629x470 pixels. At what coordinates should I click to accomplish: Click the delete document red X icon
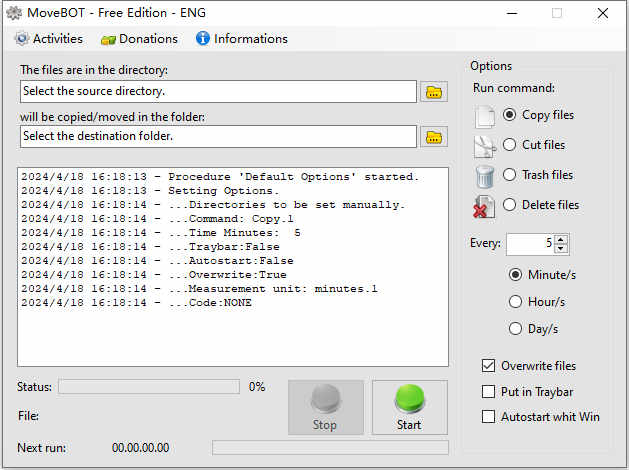point(484,207)
